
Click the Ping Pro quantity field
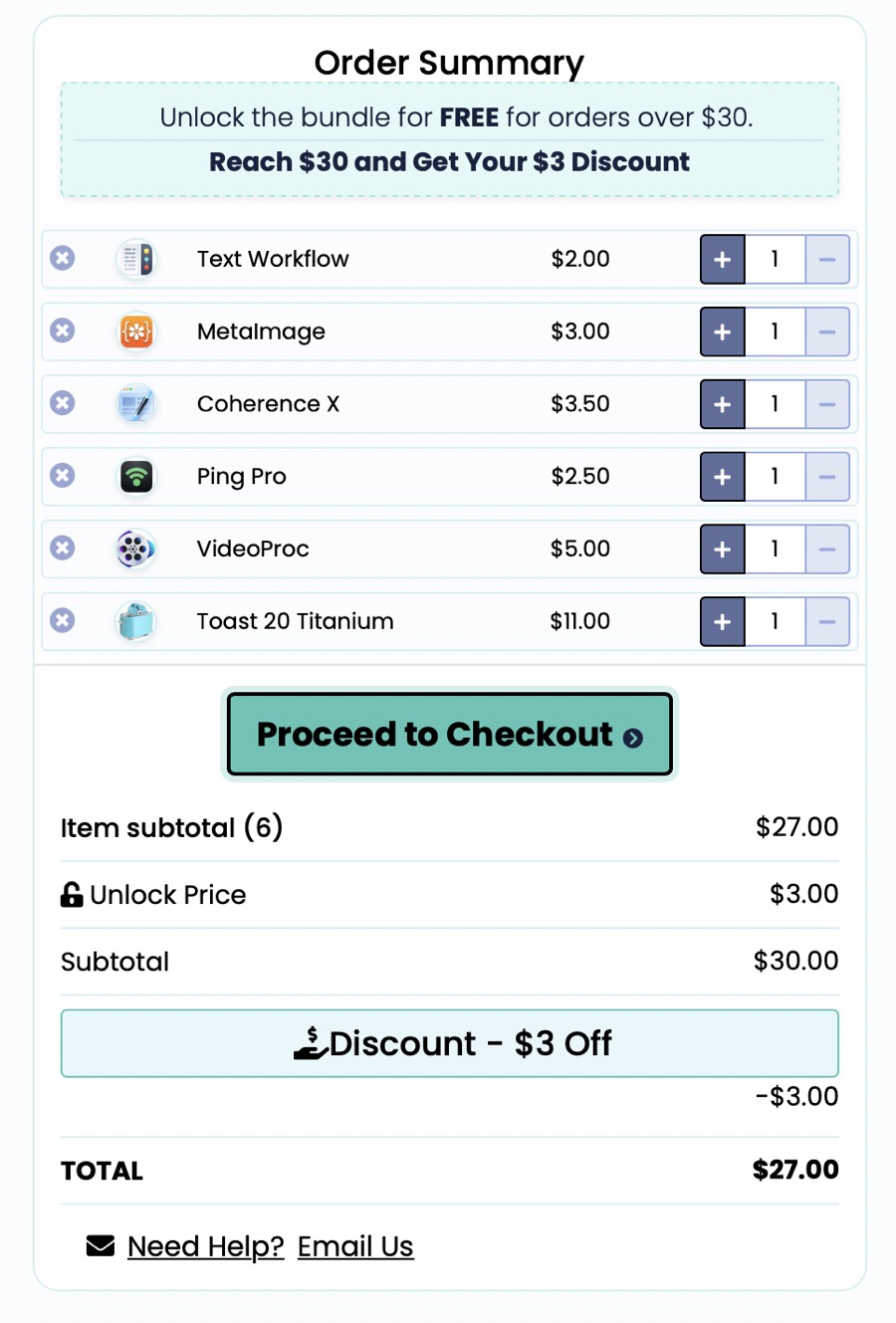(x=775, y=477)
